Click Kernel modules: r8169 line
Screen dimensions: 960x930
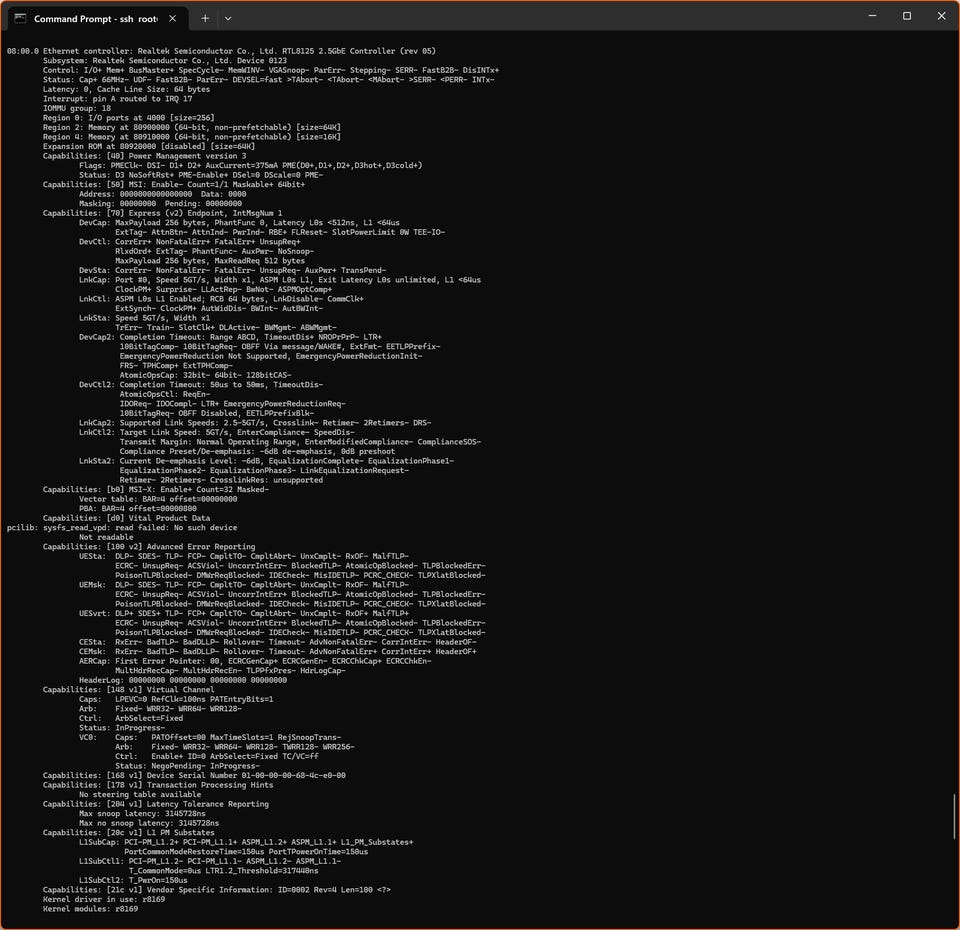(90, 909)
